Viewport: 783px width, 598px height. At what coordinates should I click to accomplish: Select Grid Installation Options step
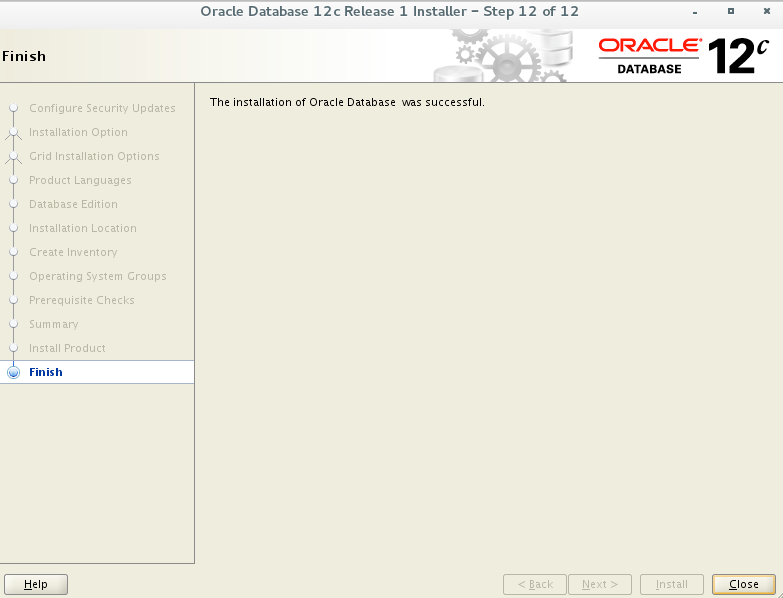click(x=94, y=156)
